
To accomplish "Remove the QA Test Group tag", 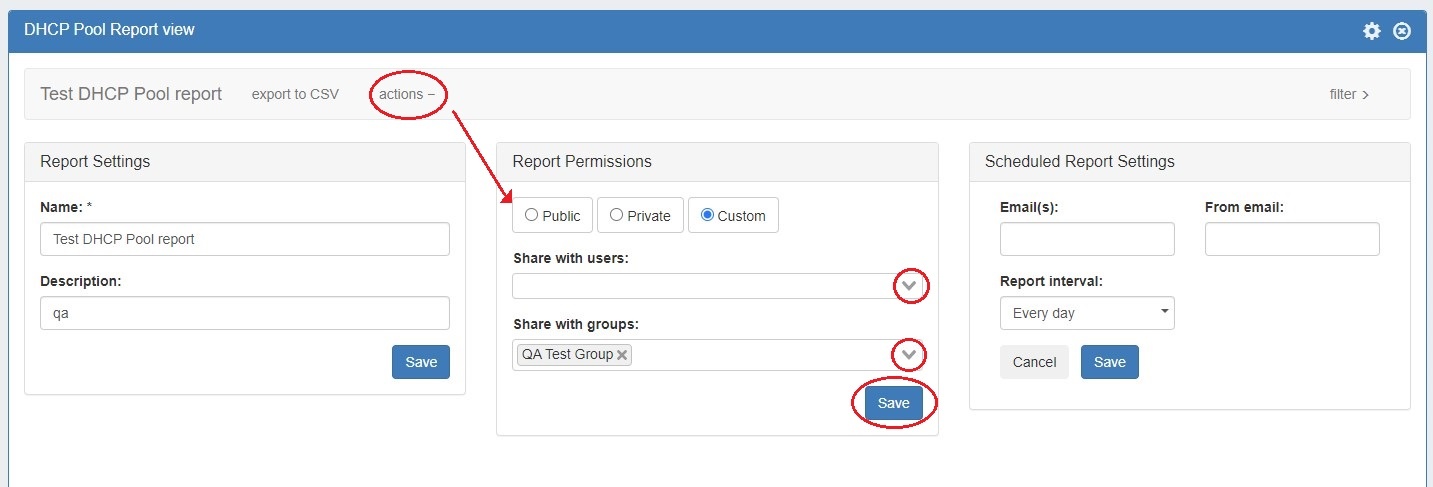I will pyautogui.click(x=622, y=355).
